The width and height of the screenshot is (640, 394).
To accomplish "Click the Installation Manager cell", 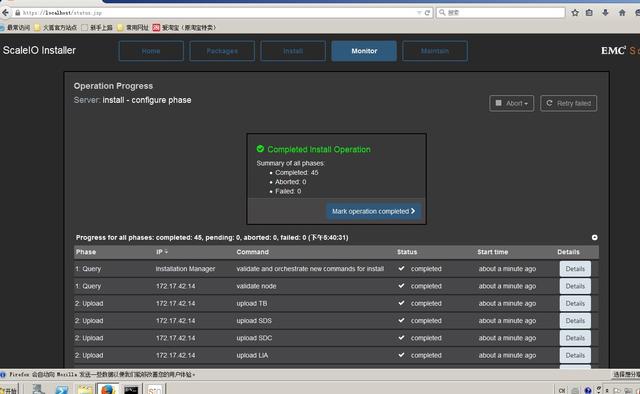I will [185, 269].
